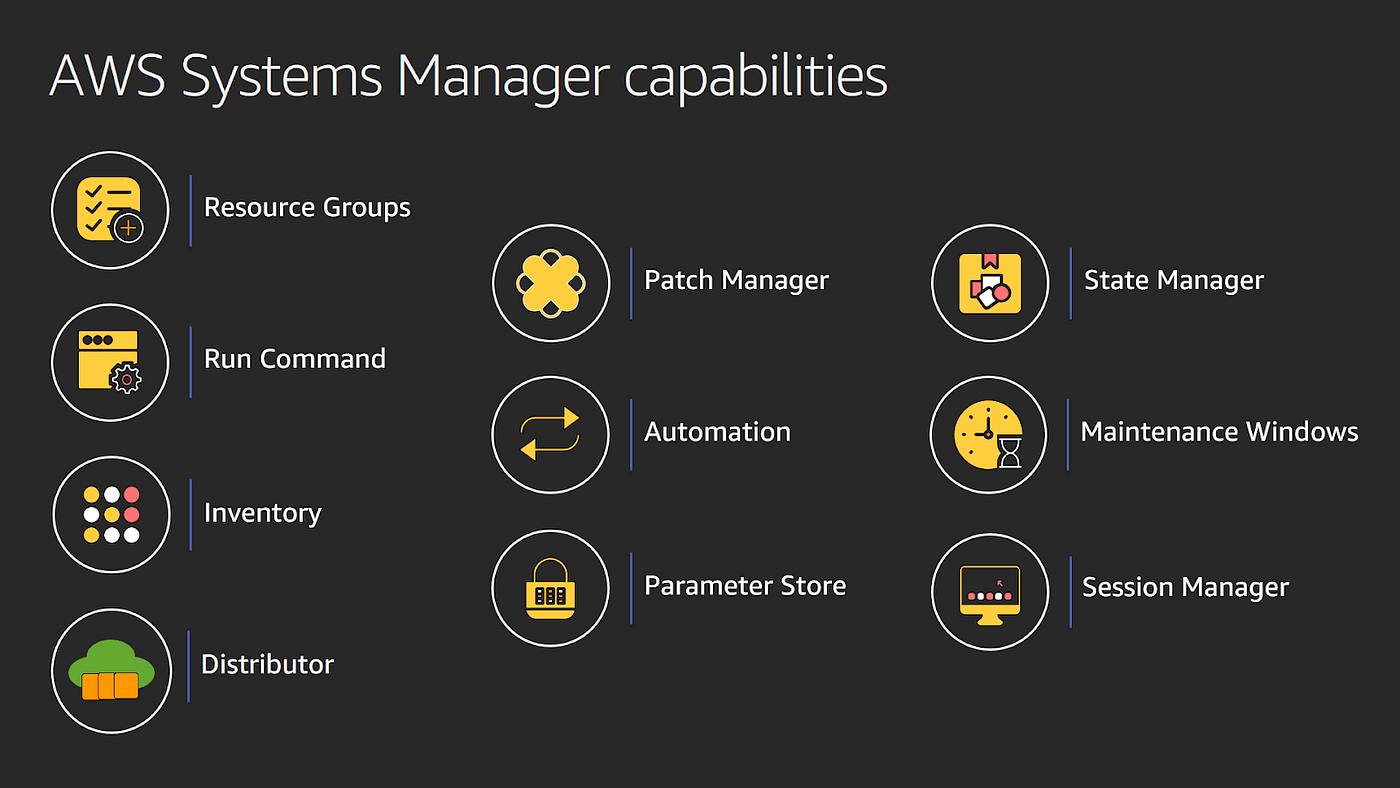Select the Automation text
Screen dimensions: 1400x788
coord(717,432)
